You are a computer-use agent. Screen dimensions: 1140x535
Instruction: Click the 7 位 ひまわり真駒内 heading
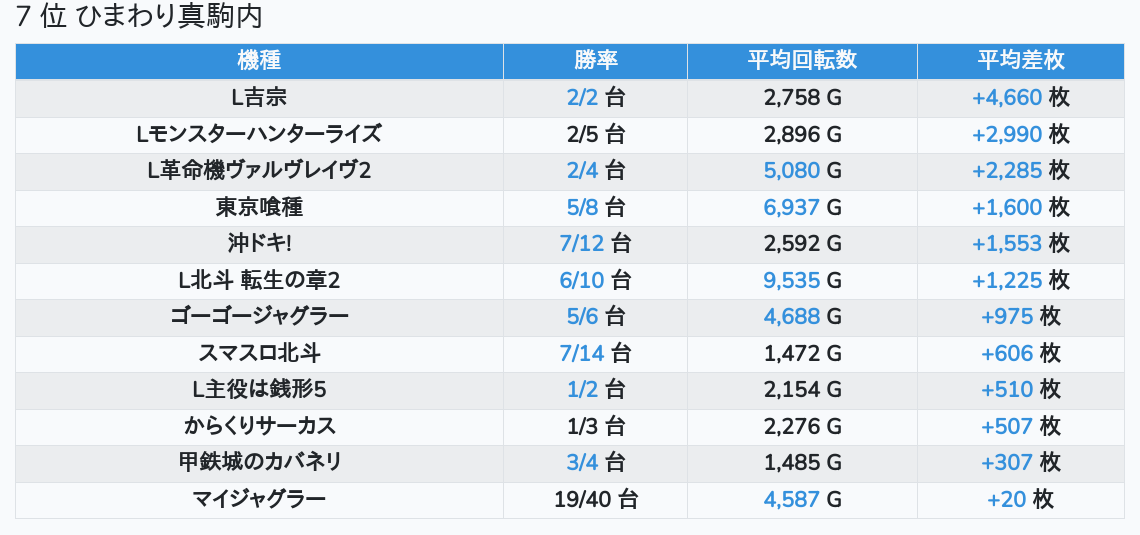140,17
